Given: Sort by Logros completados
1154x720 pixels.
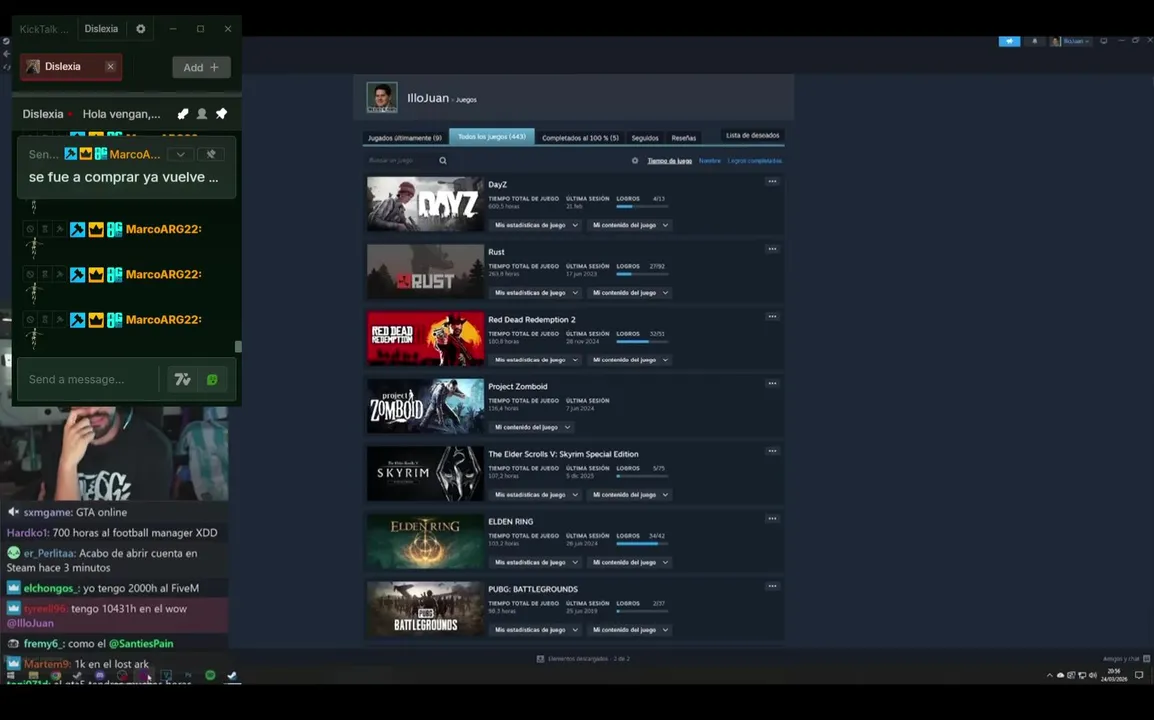Looking at the screenshot, I should (754, 160).
